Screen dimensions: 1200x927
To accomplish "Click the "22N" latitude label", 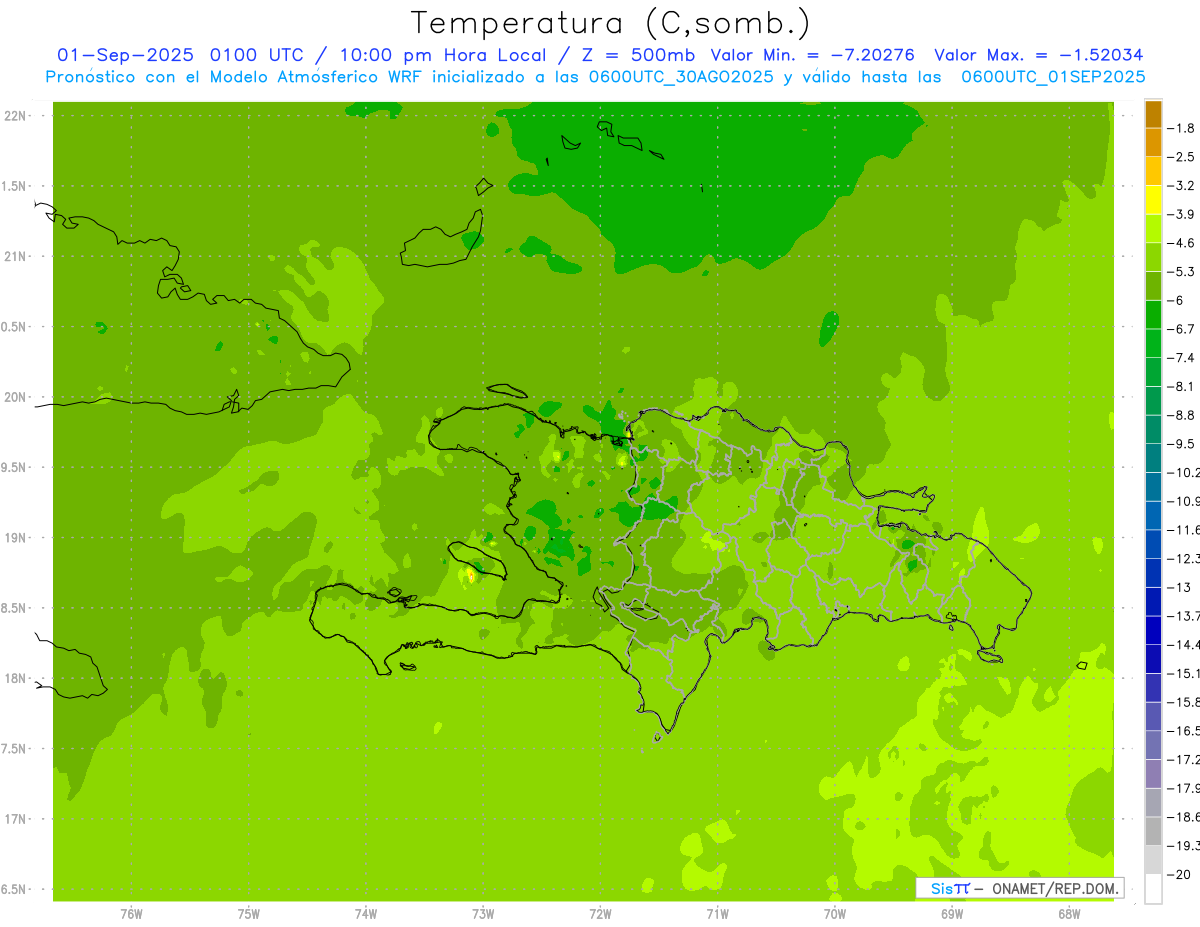I will tap(15, 116).
